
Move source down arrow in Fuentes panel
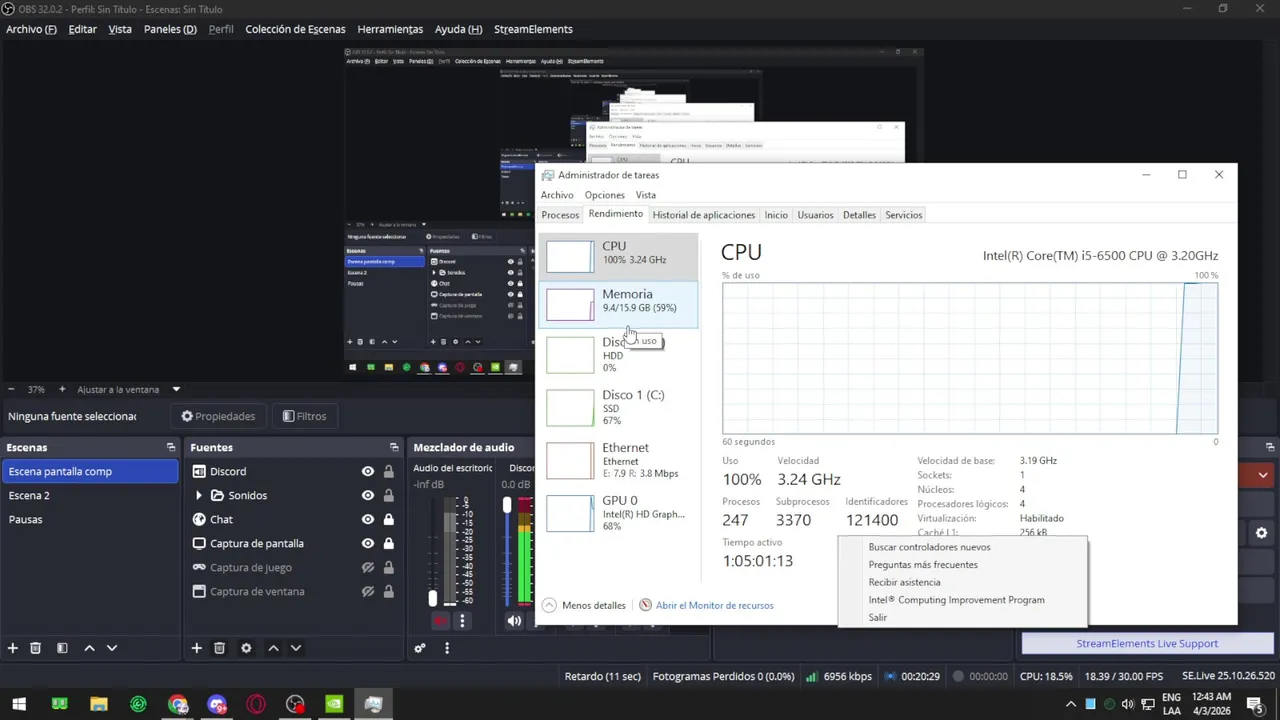coord(295,648)
